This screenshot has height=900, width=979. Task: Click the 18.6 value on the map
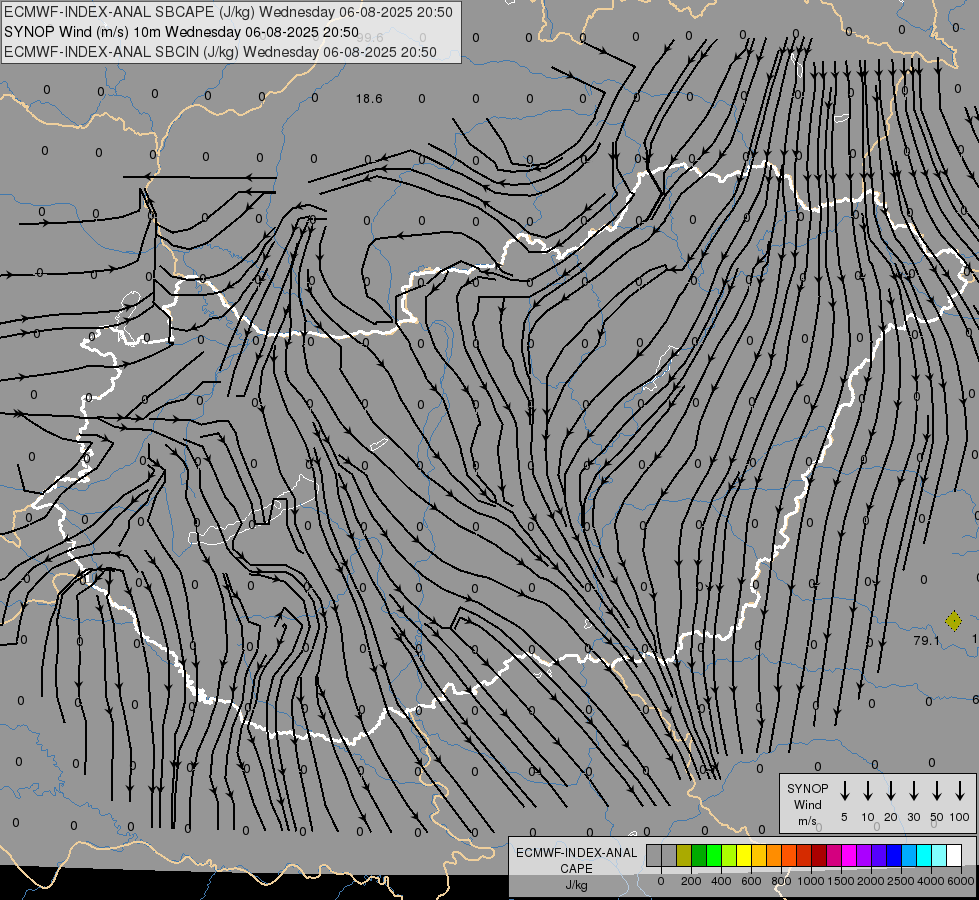point(369,99)
